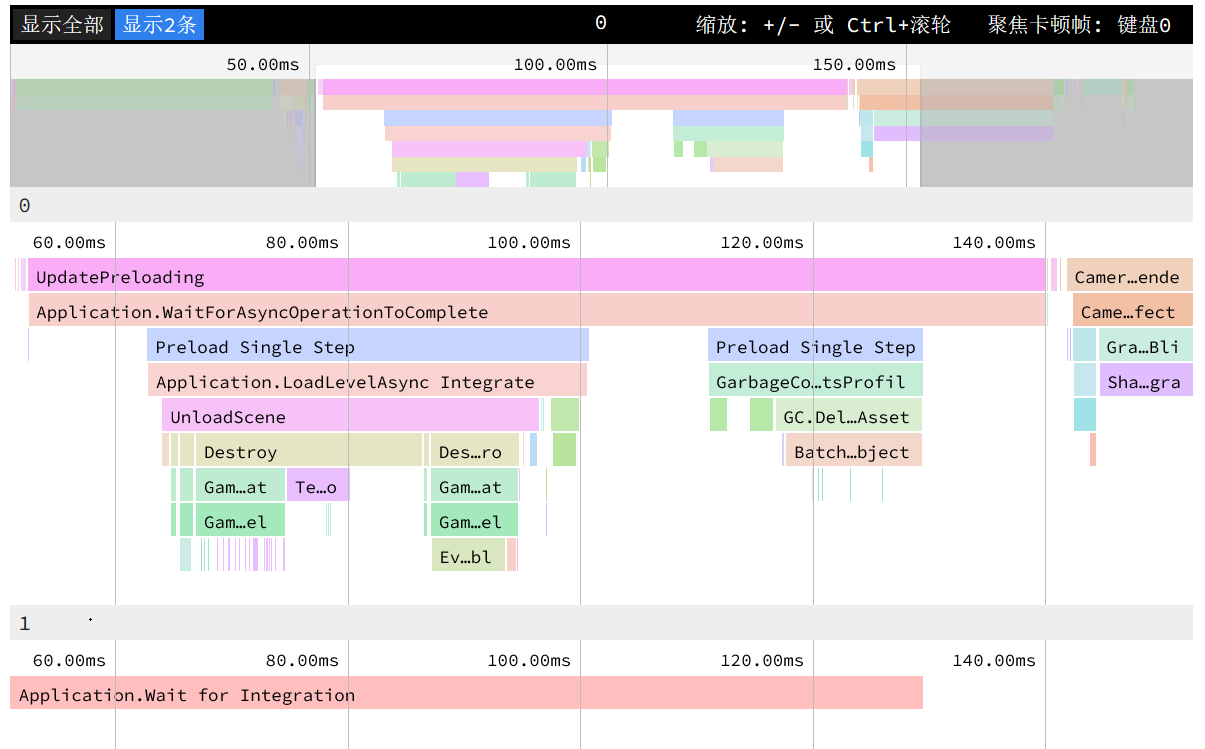The height and width of the screenshot is (749, 1205).
Task: Click the purple Te…o block
Action: click(x=318, y=487)
